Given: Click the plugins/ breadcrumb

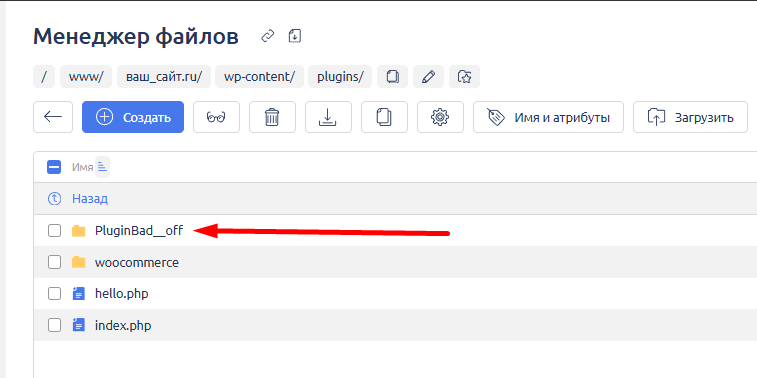Looking at the screenshot, I should click(x=340, y=77).
